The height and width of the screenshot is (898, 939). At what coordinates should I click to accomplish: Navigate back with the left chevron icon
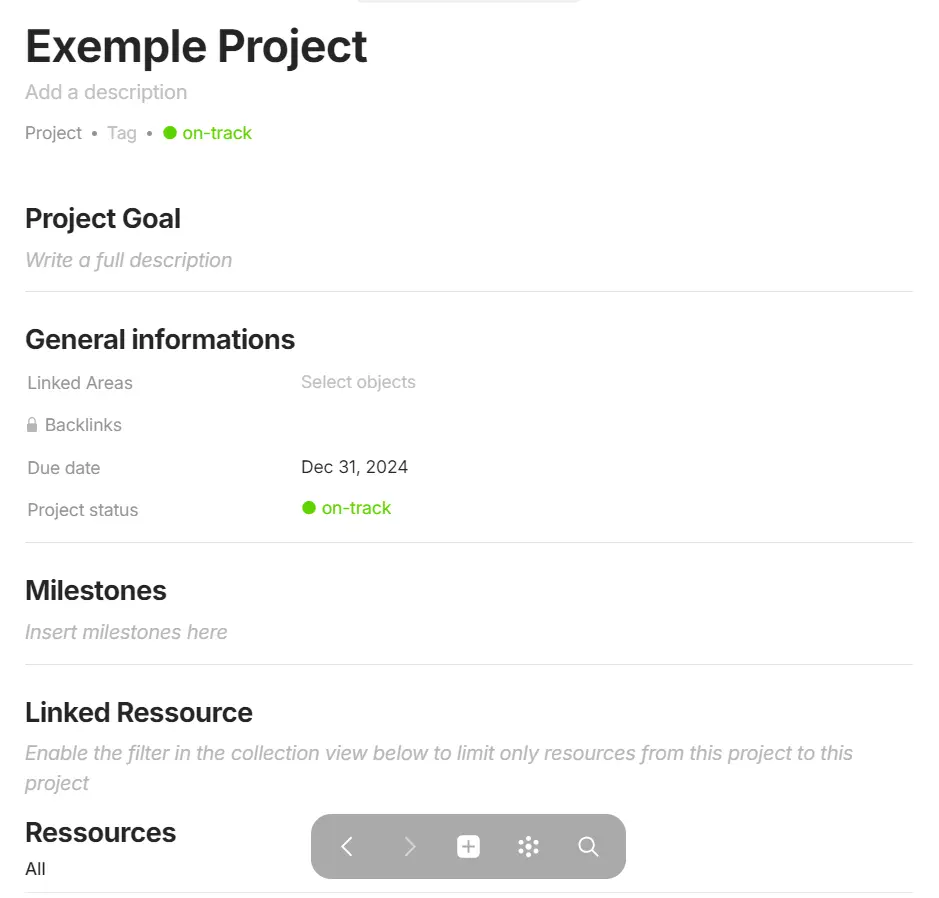click(346, 846)
